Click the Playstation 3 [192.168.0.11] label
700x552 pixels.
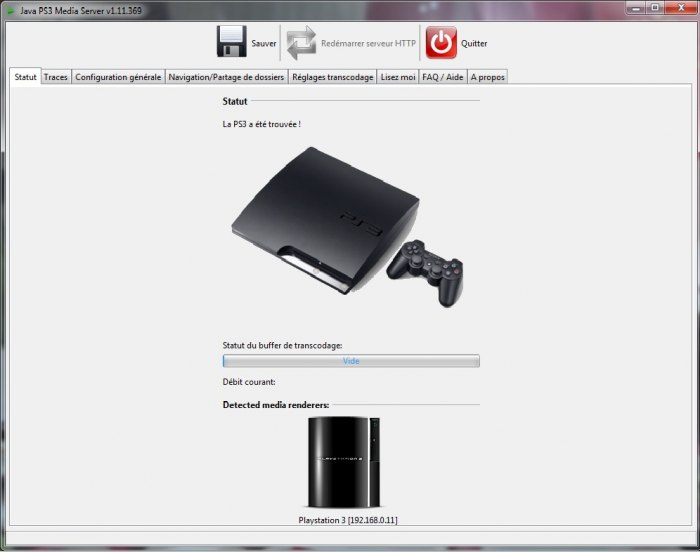348,520
